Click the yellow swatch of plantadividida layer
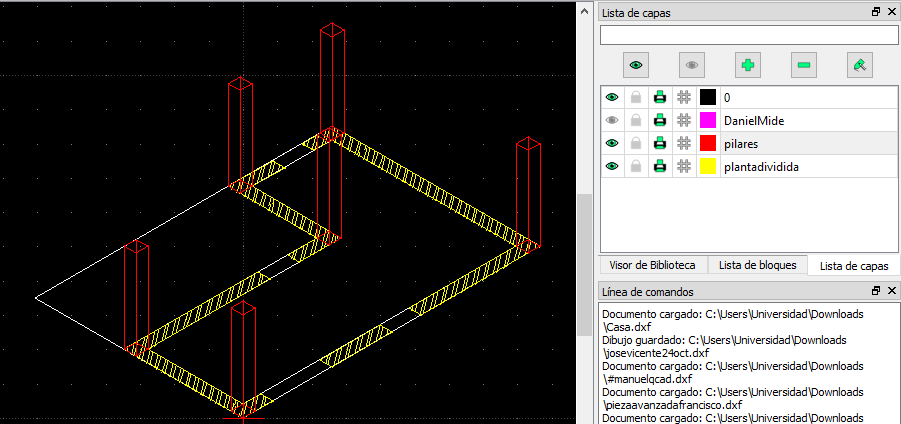 pyautogui.click(x=707, y=167)
